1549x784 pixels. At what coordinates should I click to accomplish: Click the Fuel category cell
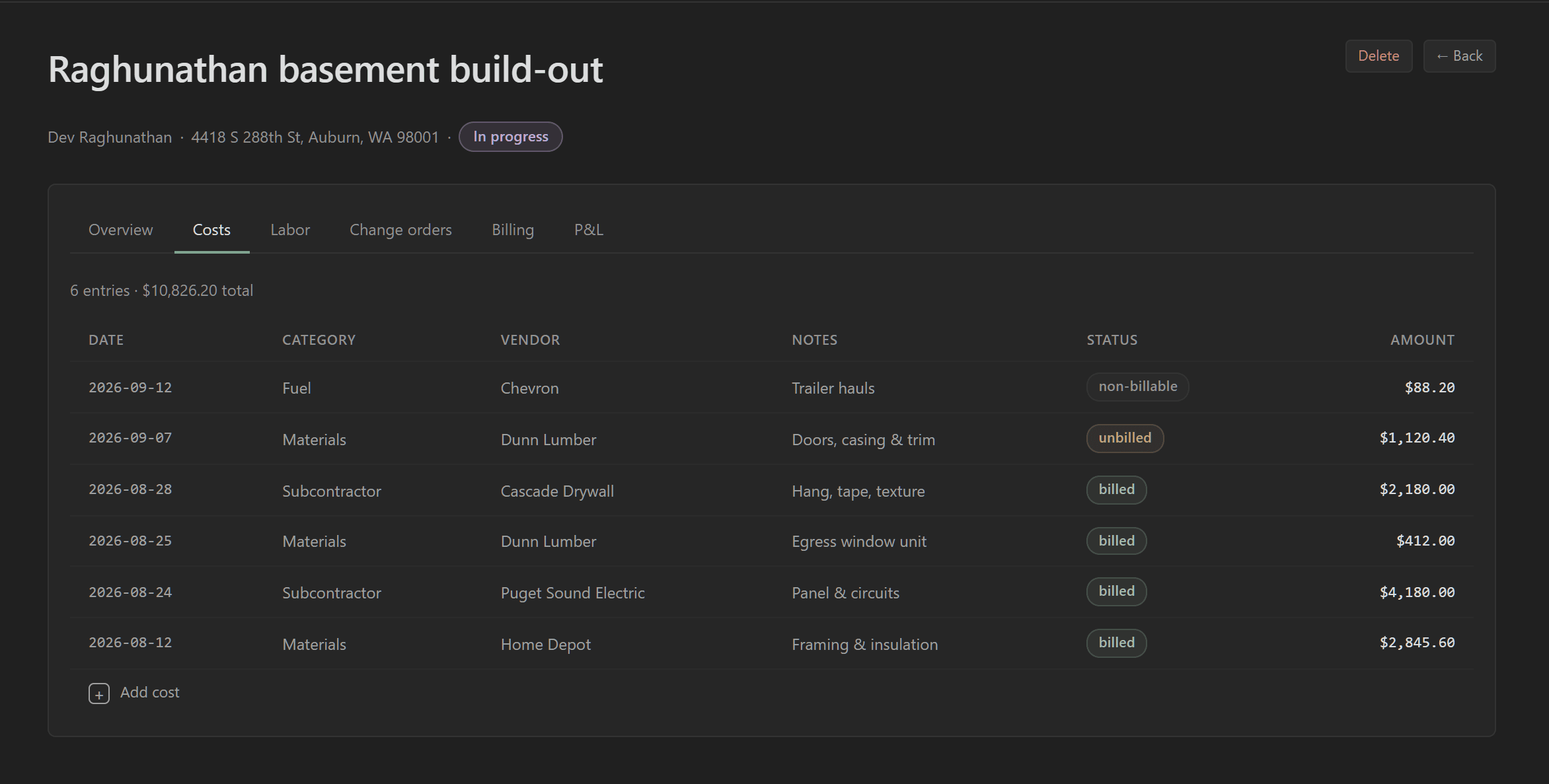[296, 388]
